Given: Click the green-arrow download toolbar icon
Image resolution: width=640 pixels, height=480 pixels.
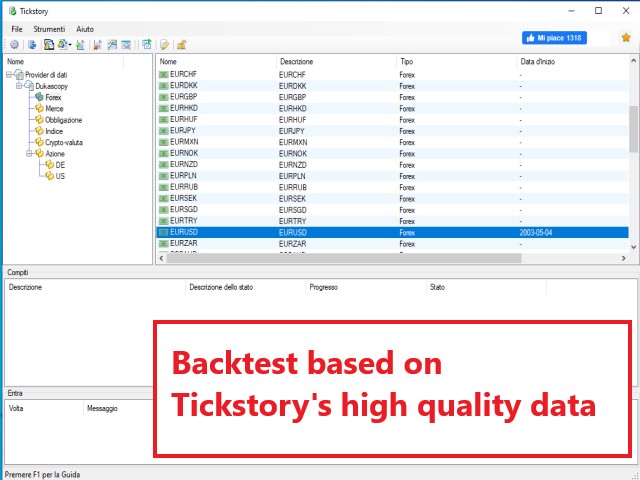Looking at the screenshot, I should click(80, 45).
